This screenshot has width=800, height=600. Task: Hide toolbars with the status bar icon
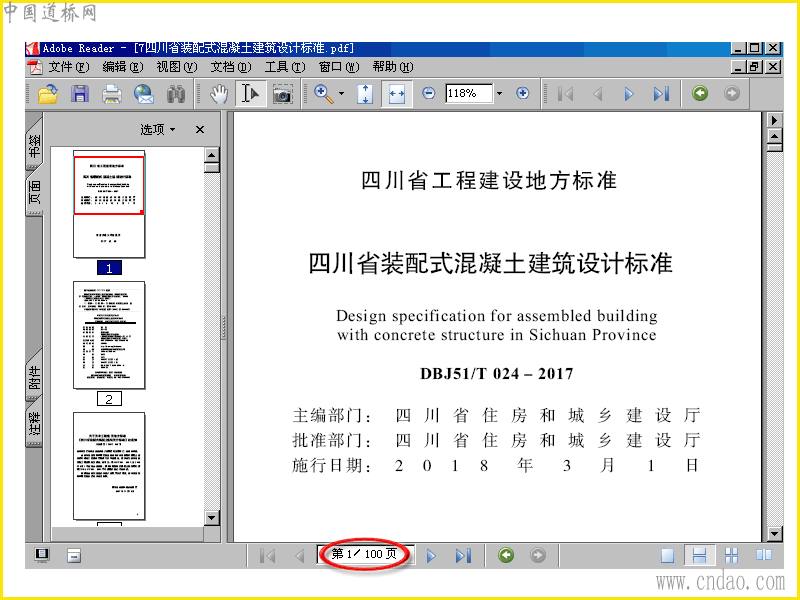pyautogui.click(x=74, y=555)
